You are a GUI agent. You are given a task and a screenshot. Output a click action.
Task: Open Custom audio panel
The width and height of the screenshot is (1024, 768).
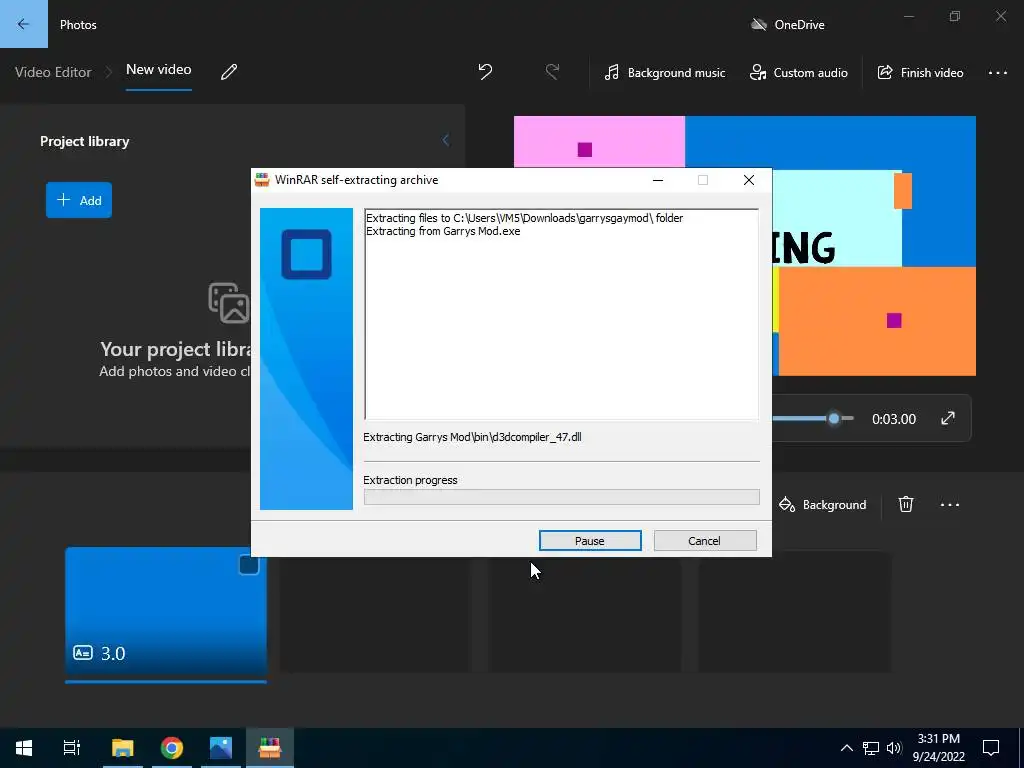pos(799,72)
